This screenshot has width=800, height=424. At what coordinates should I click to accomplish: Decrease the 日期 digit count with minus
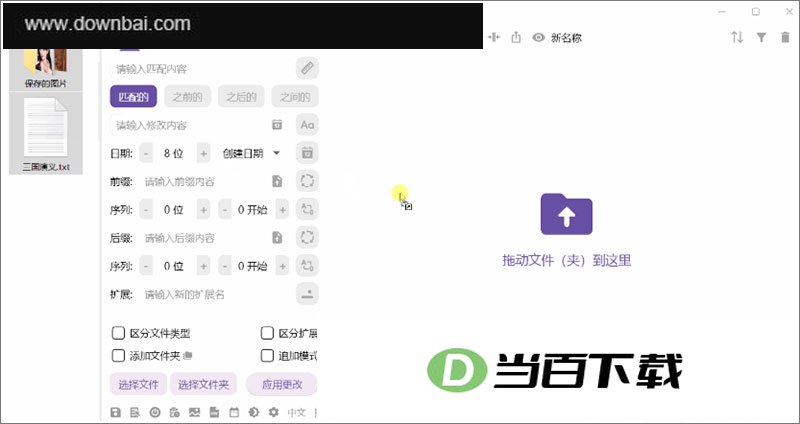(x=146, y=153)
